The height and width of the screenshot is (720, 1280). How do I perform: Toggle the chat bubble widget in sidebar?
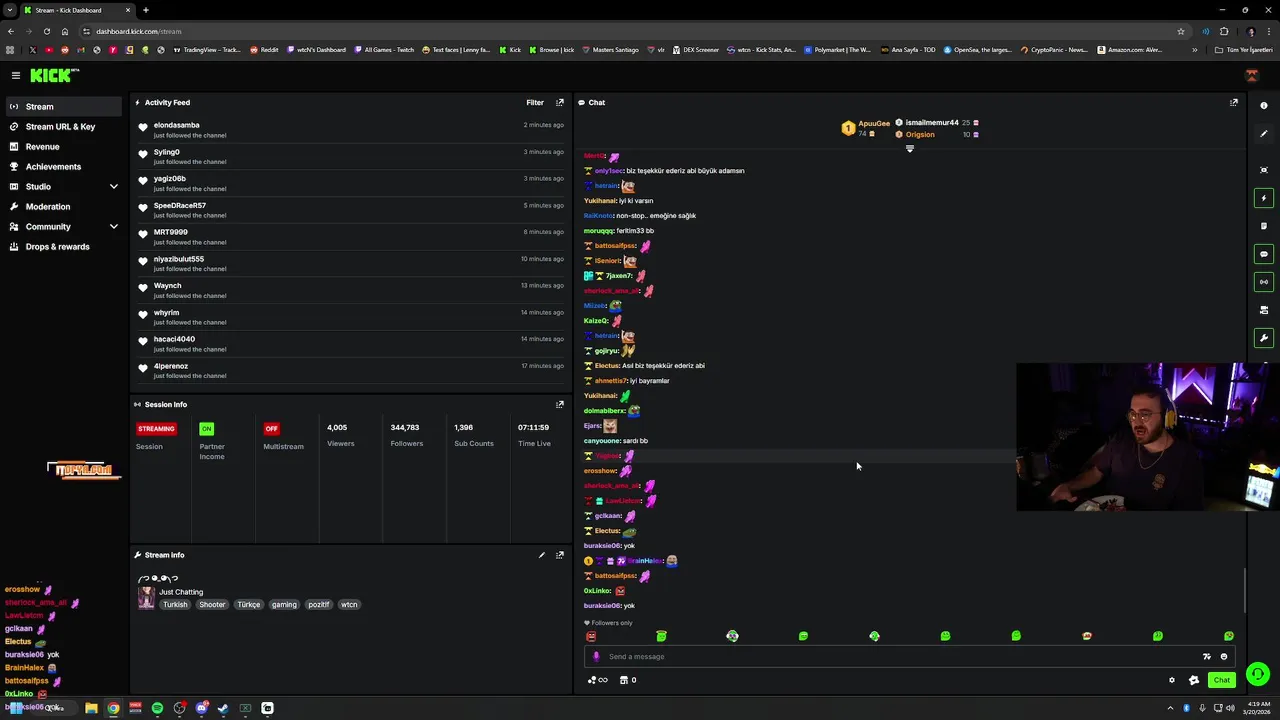click(x=1264, y=254)
